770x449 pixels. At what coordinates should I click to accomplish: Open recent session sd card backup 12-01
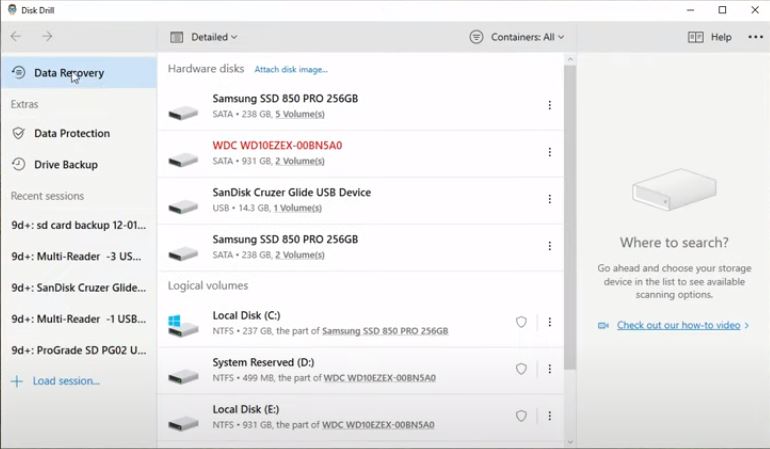[79, 225]
